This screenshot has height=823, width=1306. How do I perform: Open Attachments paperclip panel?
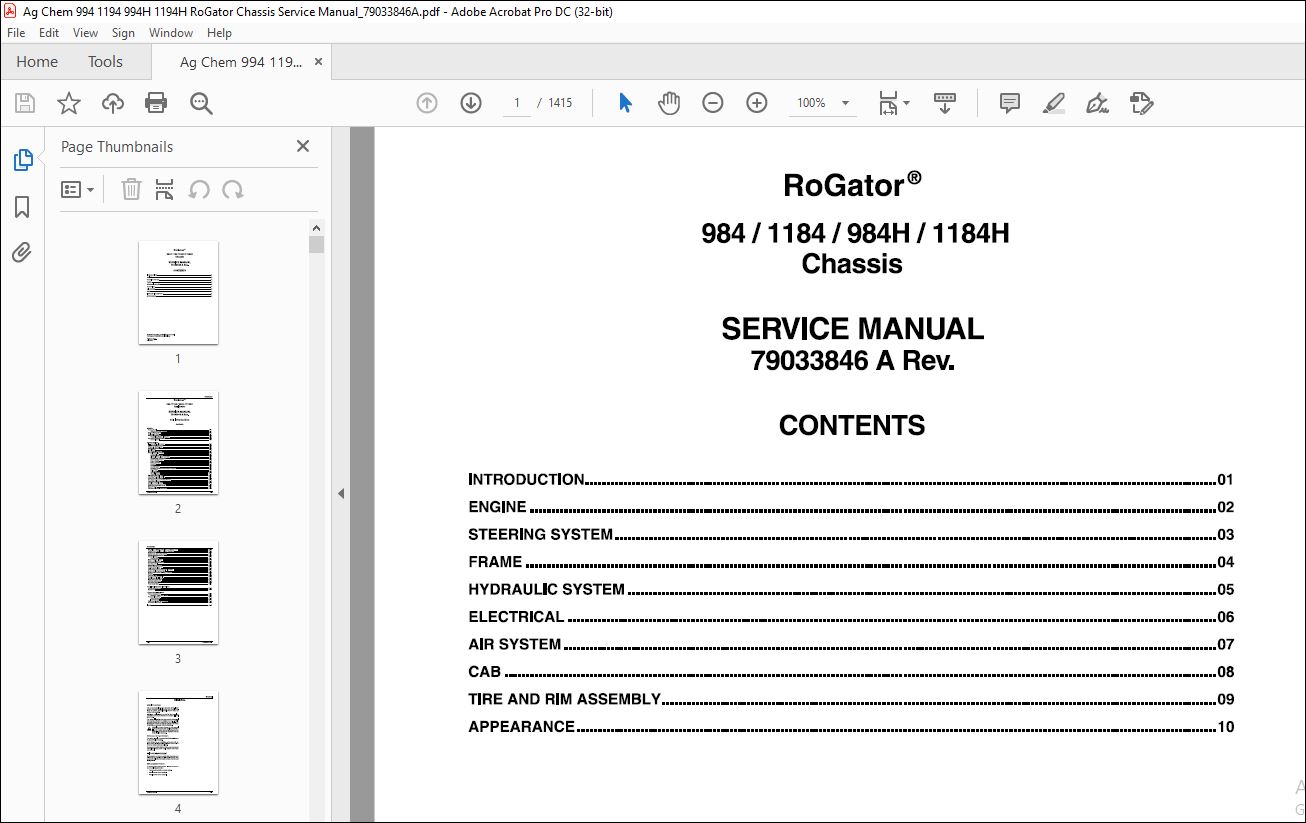(22, 252)
